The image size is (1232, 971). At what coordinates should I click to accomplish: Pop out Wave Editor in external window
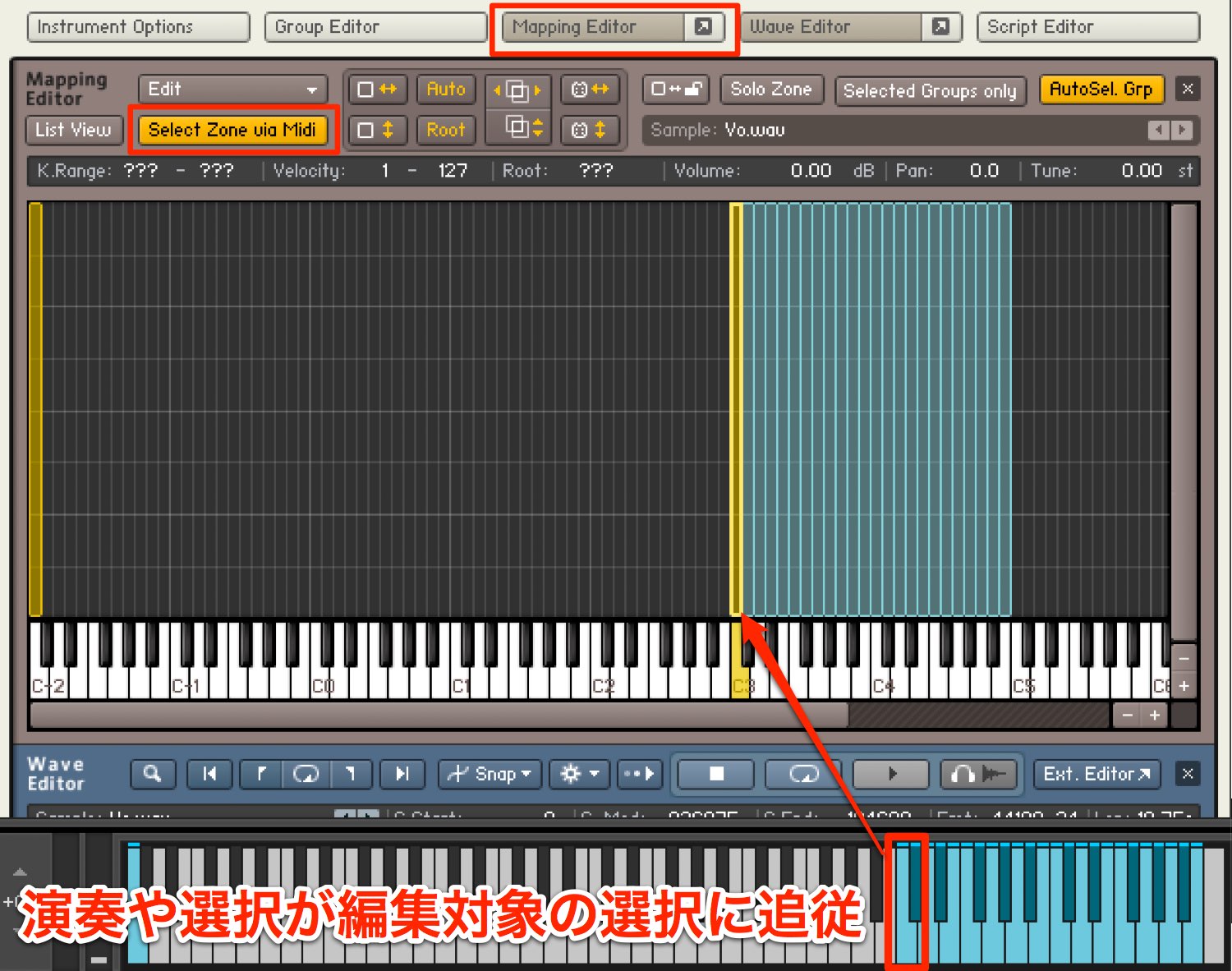941,27
